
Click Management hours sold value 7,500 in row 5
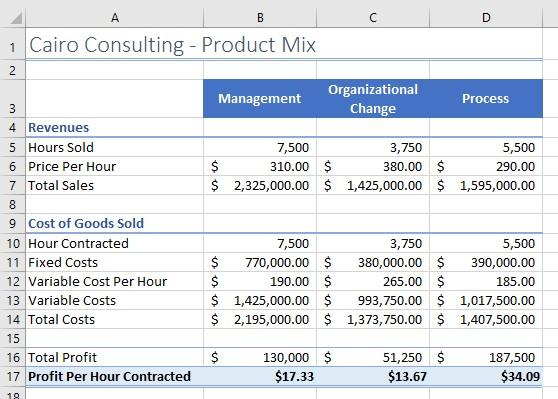(x=260, y=147)
